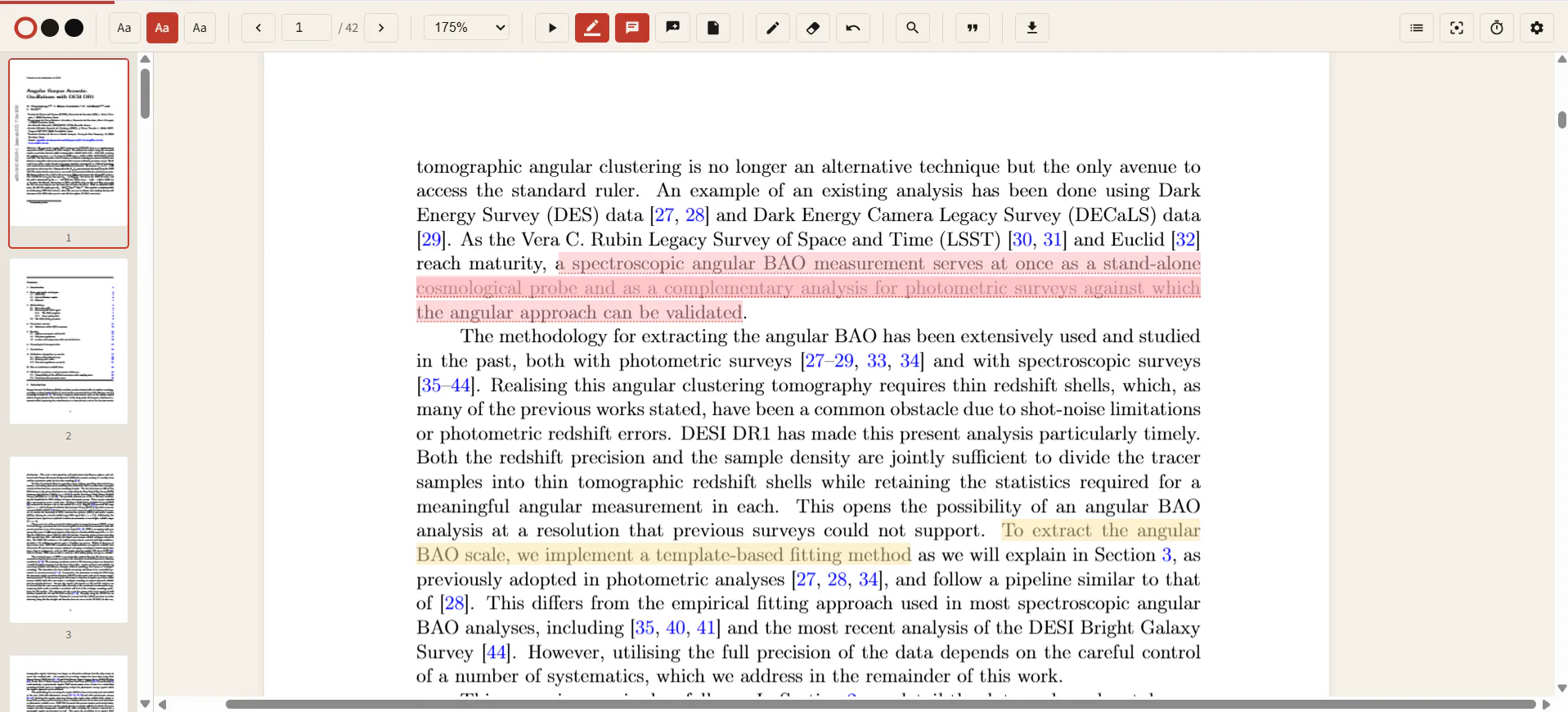Click the thumbnail sidebar scrollbar handle
The image size is (1568, 712).
click(145, 93)
